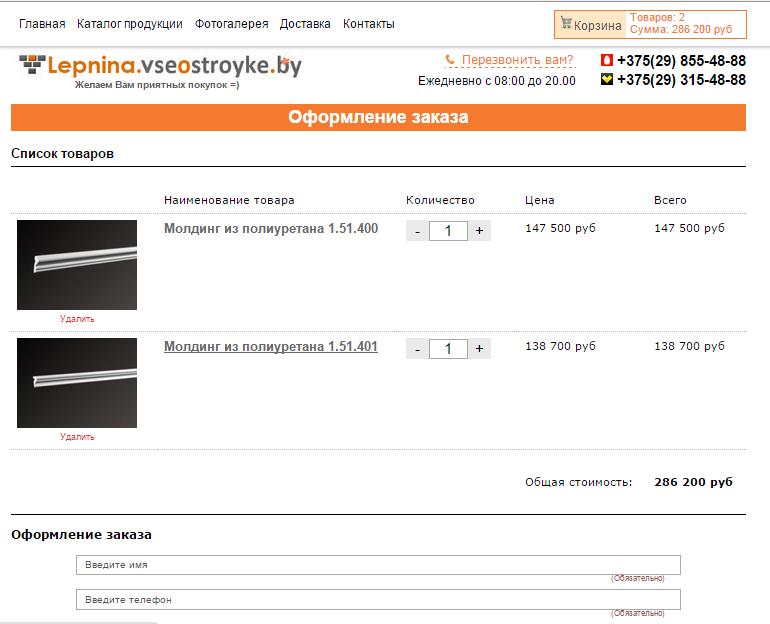Open the Главная menu item
770x624 pixels.
coord(42,24)
